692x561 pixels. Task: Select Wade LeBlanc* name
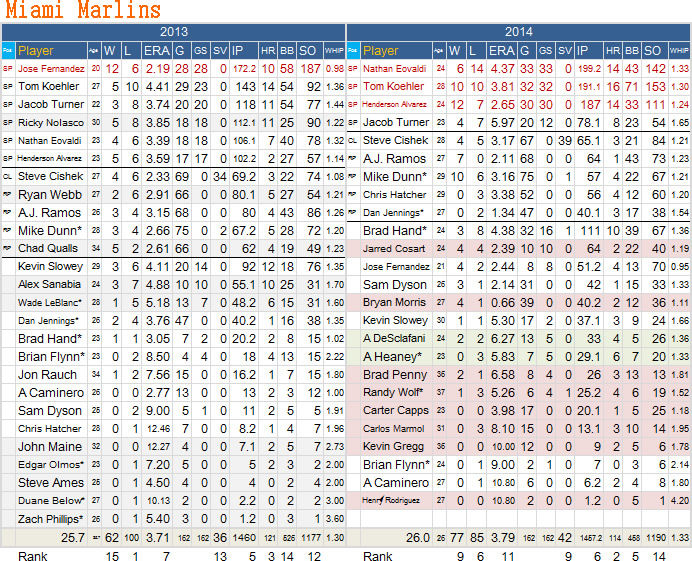tap(50, 303)
